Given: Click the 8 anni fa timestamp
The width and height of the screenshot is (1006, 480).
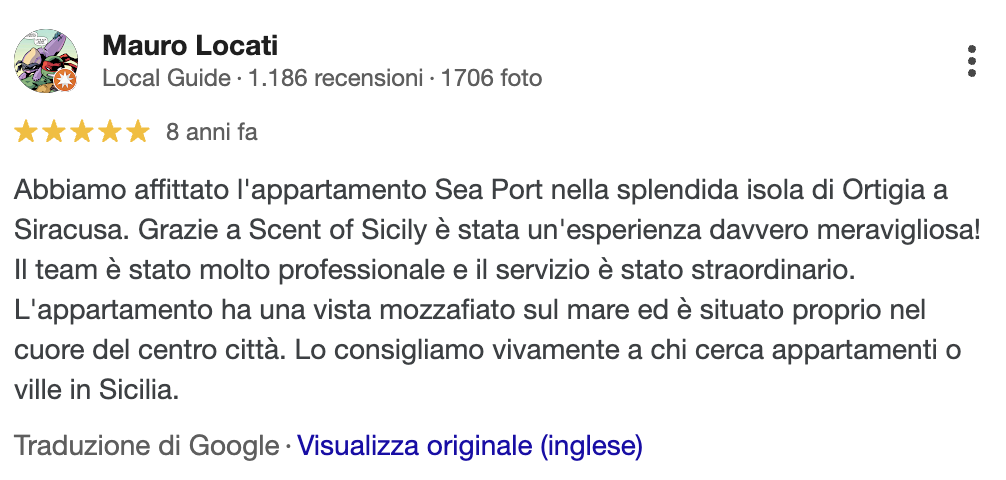Looking at the screenshot, I should point(212,132).
